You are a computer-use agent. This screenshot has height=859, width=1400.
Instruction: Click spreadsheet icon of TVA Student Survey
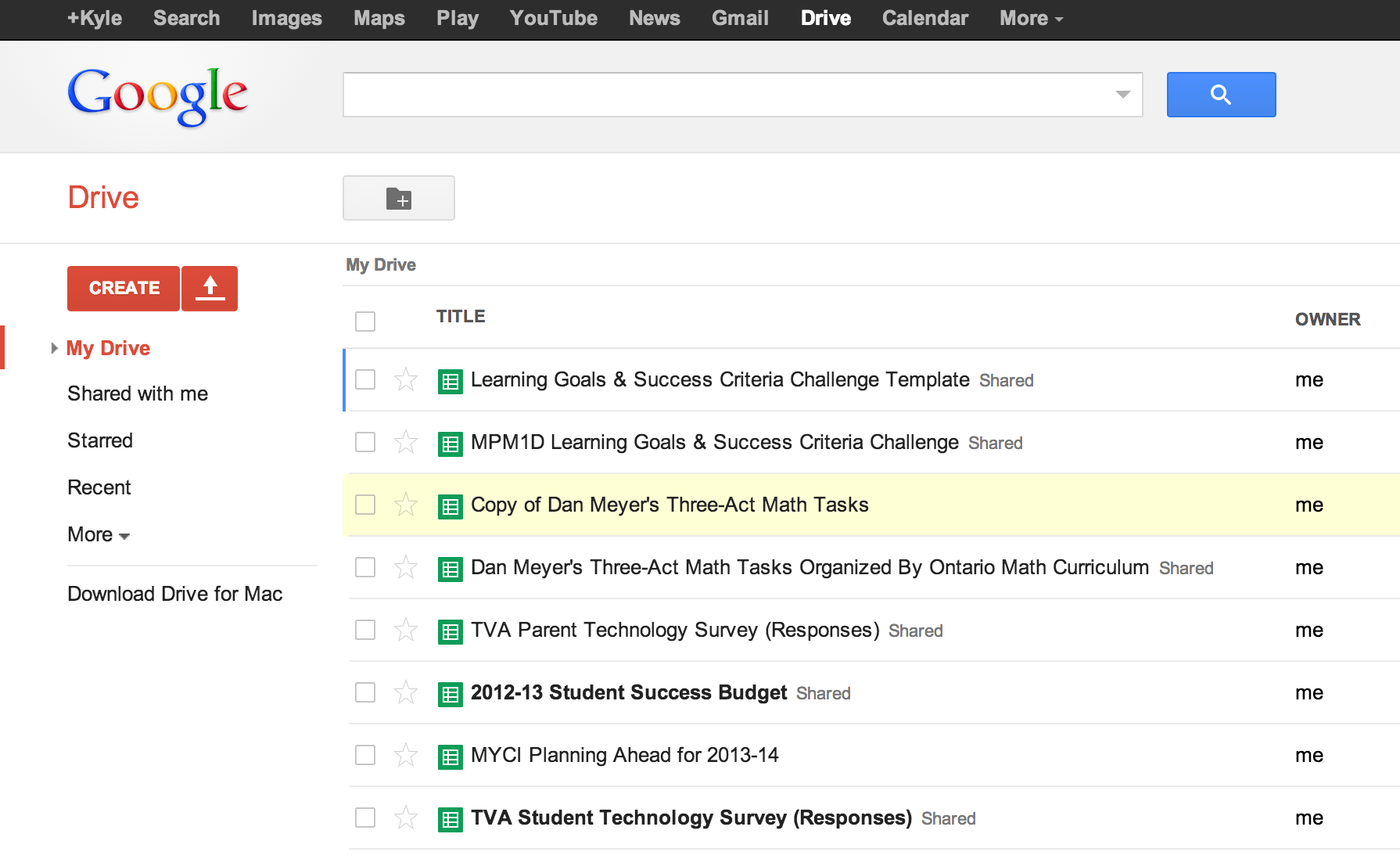(451, 819)
